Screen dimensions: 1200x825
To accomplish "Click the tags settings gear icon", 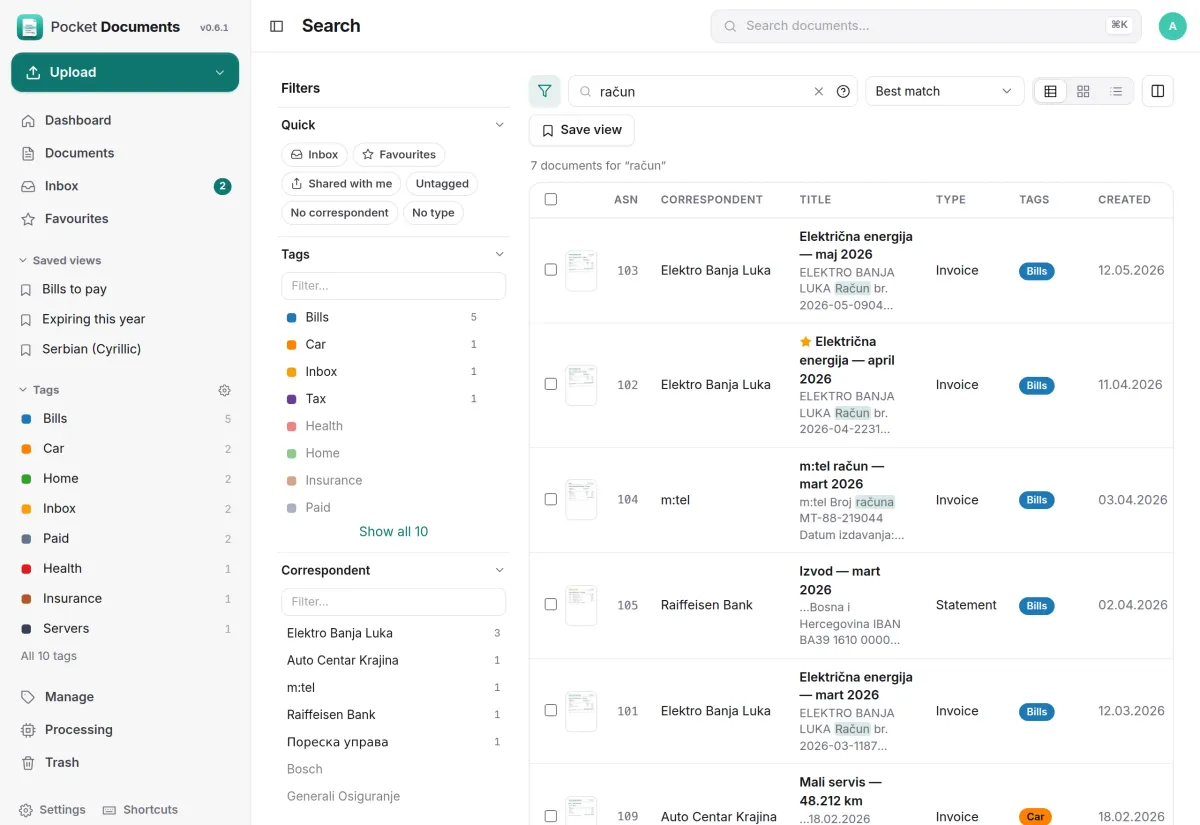I will pyautogui.click(x=224, y=390).
